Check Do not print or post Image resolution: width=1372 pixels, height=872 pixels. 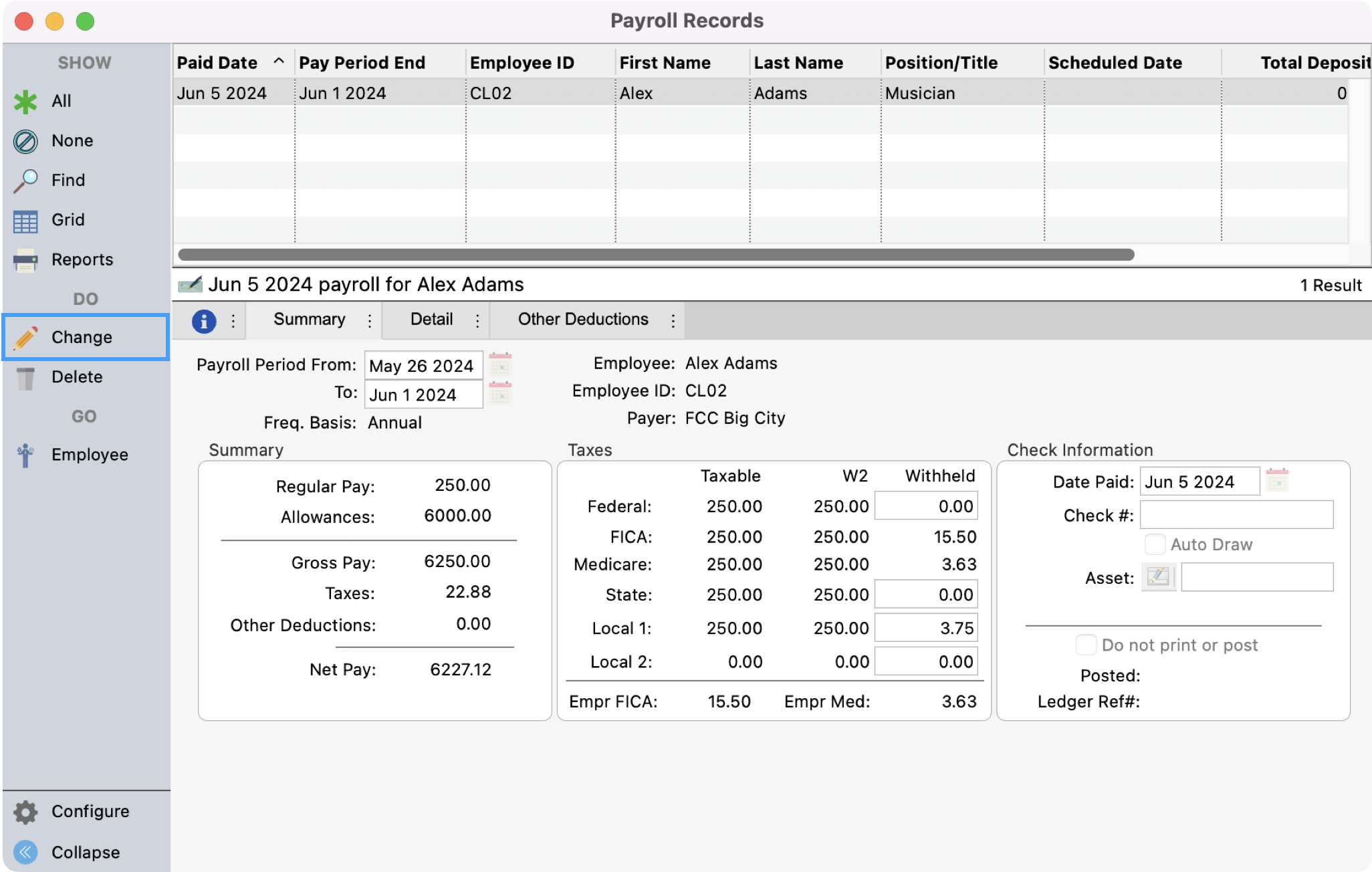(x=1086, y=645)
